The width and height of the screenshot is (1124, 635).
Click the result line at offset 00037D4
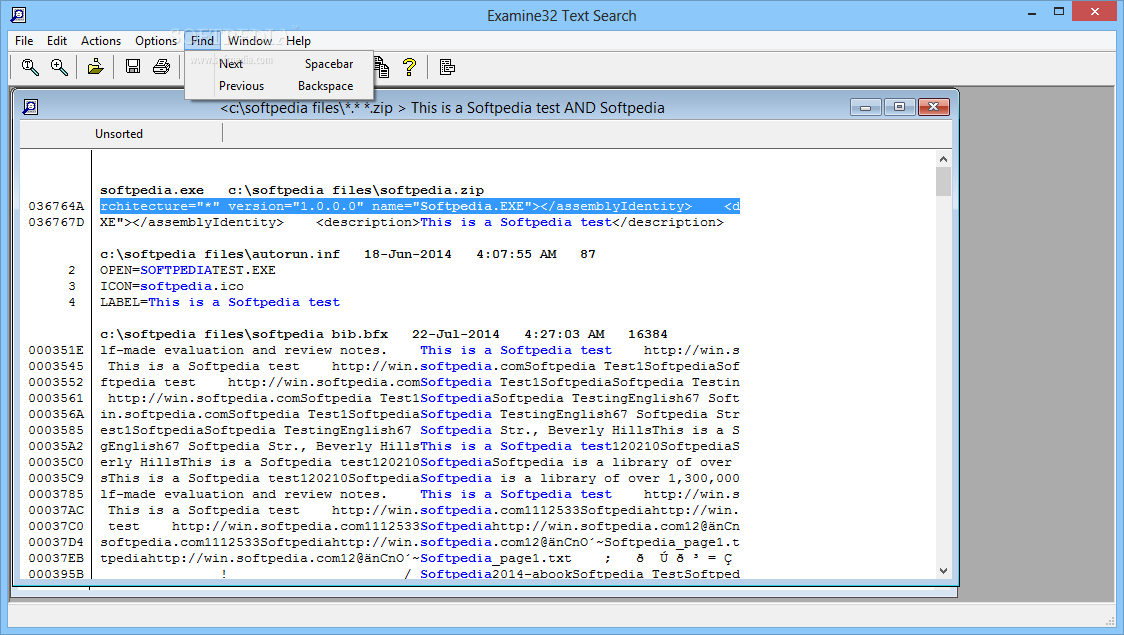tap(419, 543)
